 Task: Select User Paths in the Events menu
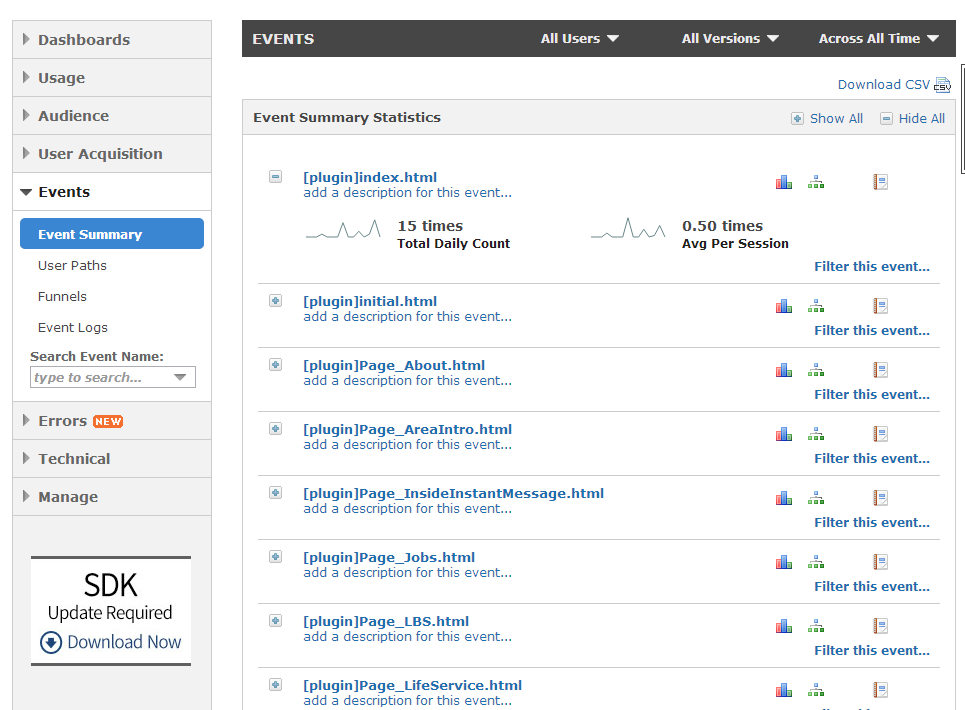pos(72,266)
